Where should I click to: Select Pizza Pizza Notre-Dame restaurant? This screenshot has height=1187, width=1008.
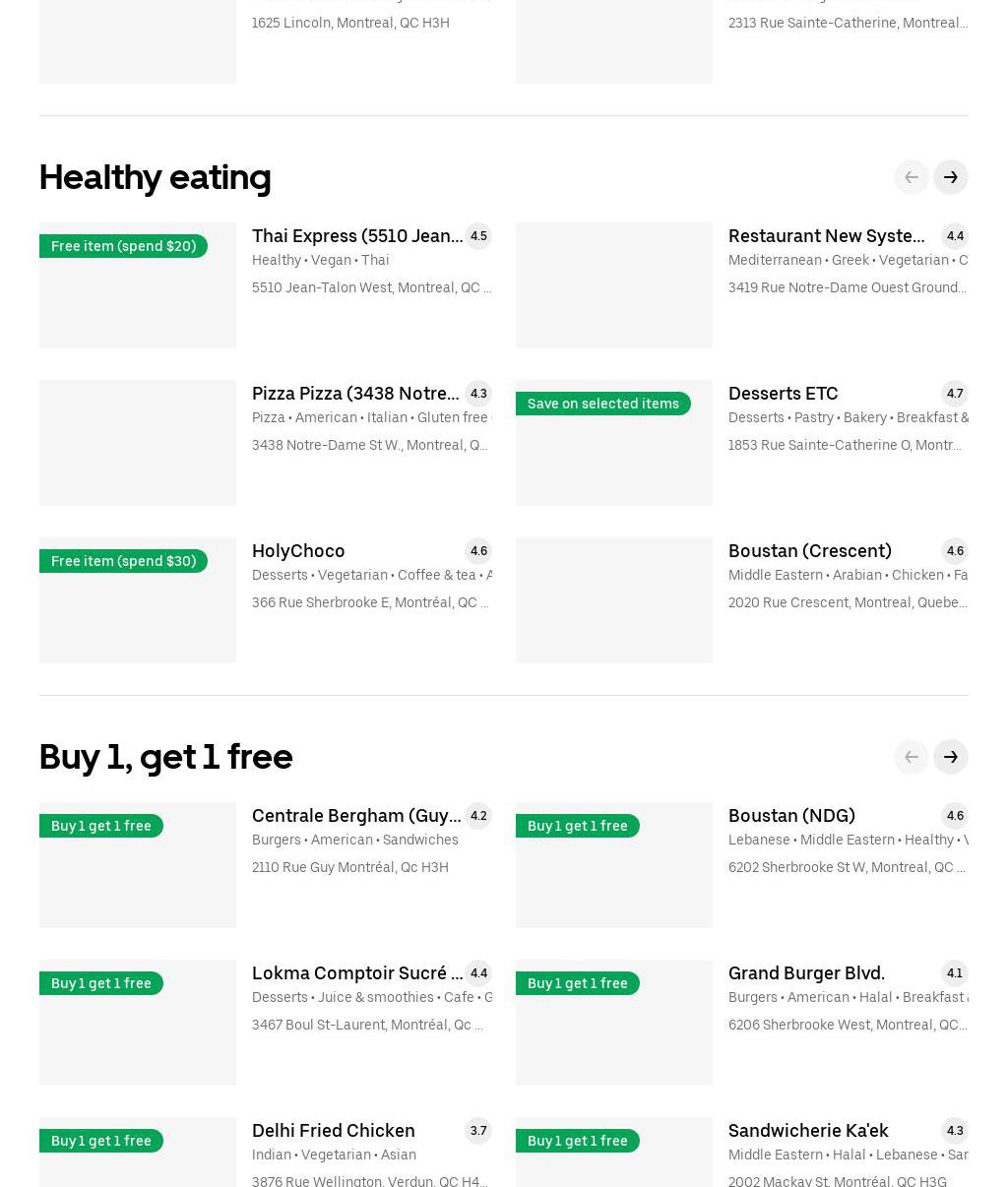point(355,394)
